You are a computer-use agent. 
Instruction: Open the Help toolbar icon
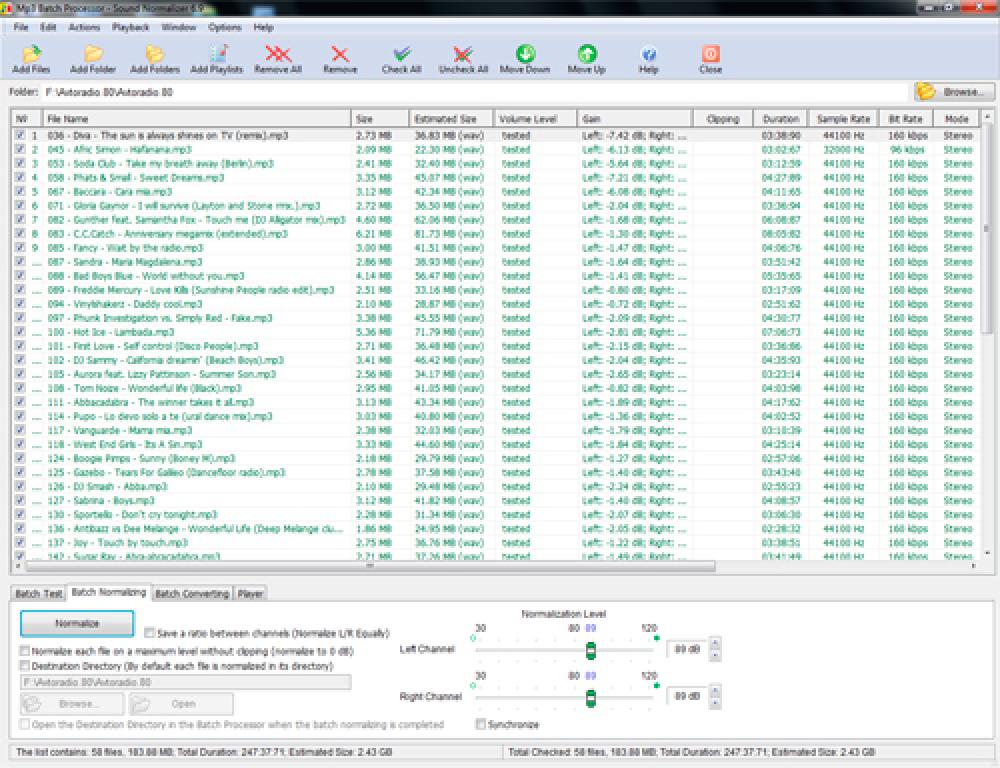tap(648, 56)
